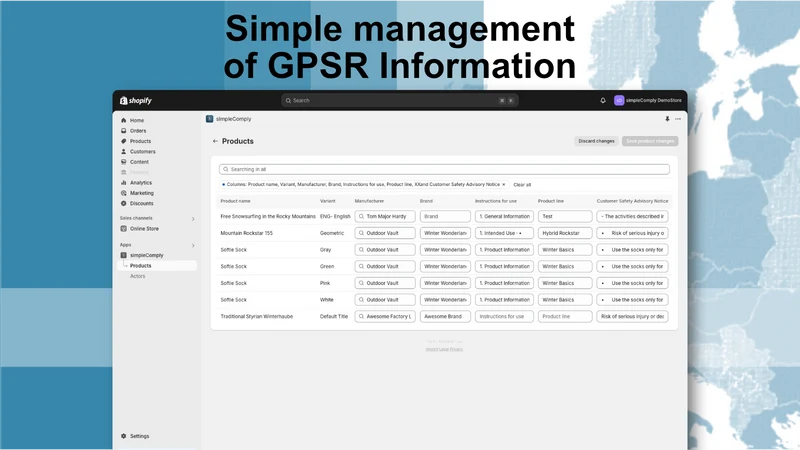Edit Manufacturer for Softie Sock Gray
The height and width of the screenshot is (450, 800).
[385, 250]
